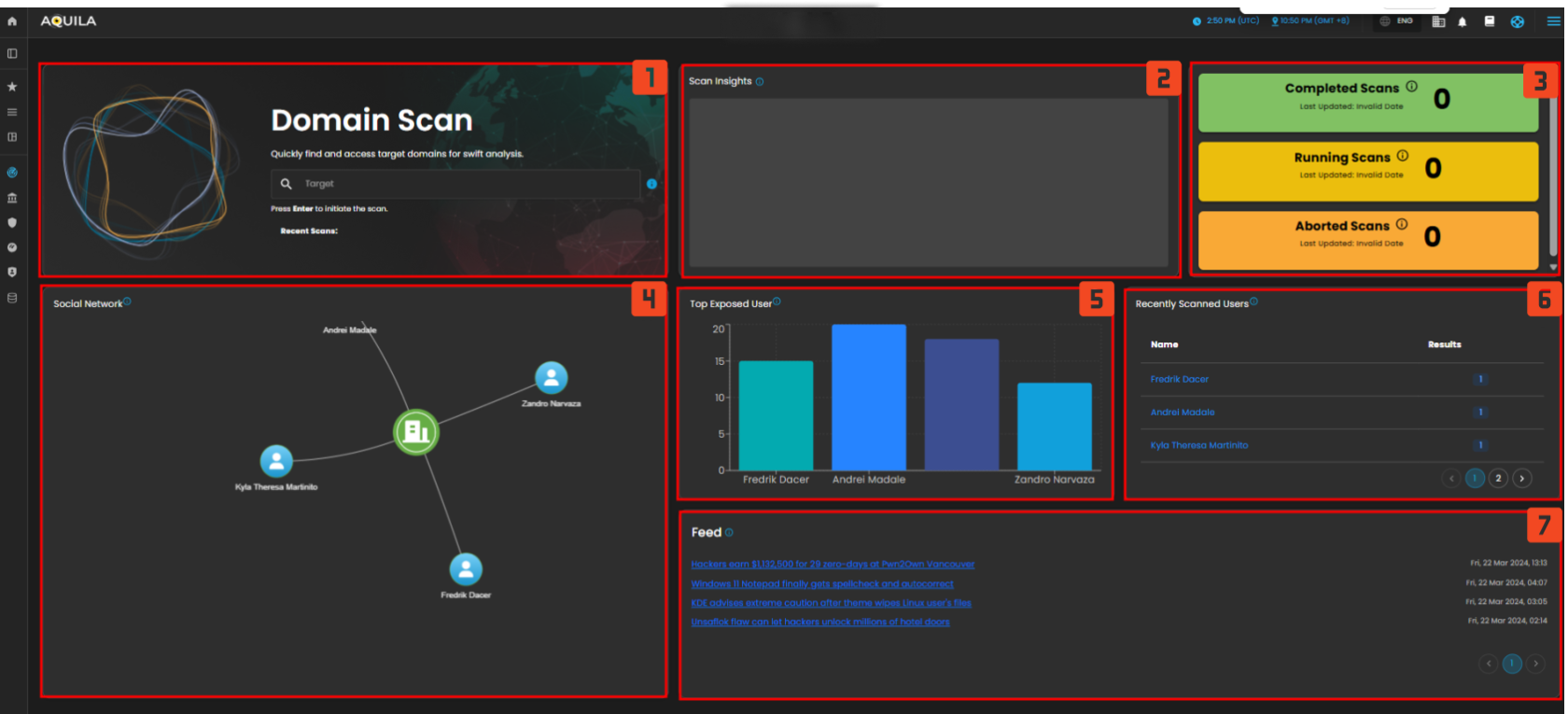Click the scroll-down arrow beside scan cards
The width and height of the screenshot is (1568, 714).
(x=1554, y=268)
